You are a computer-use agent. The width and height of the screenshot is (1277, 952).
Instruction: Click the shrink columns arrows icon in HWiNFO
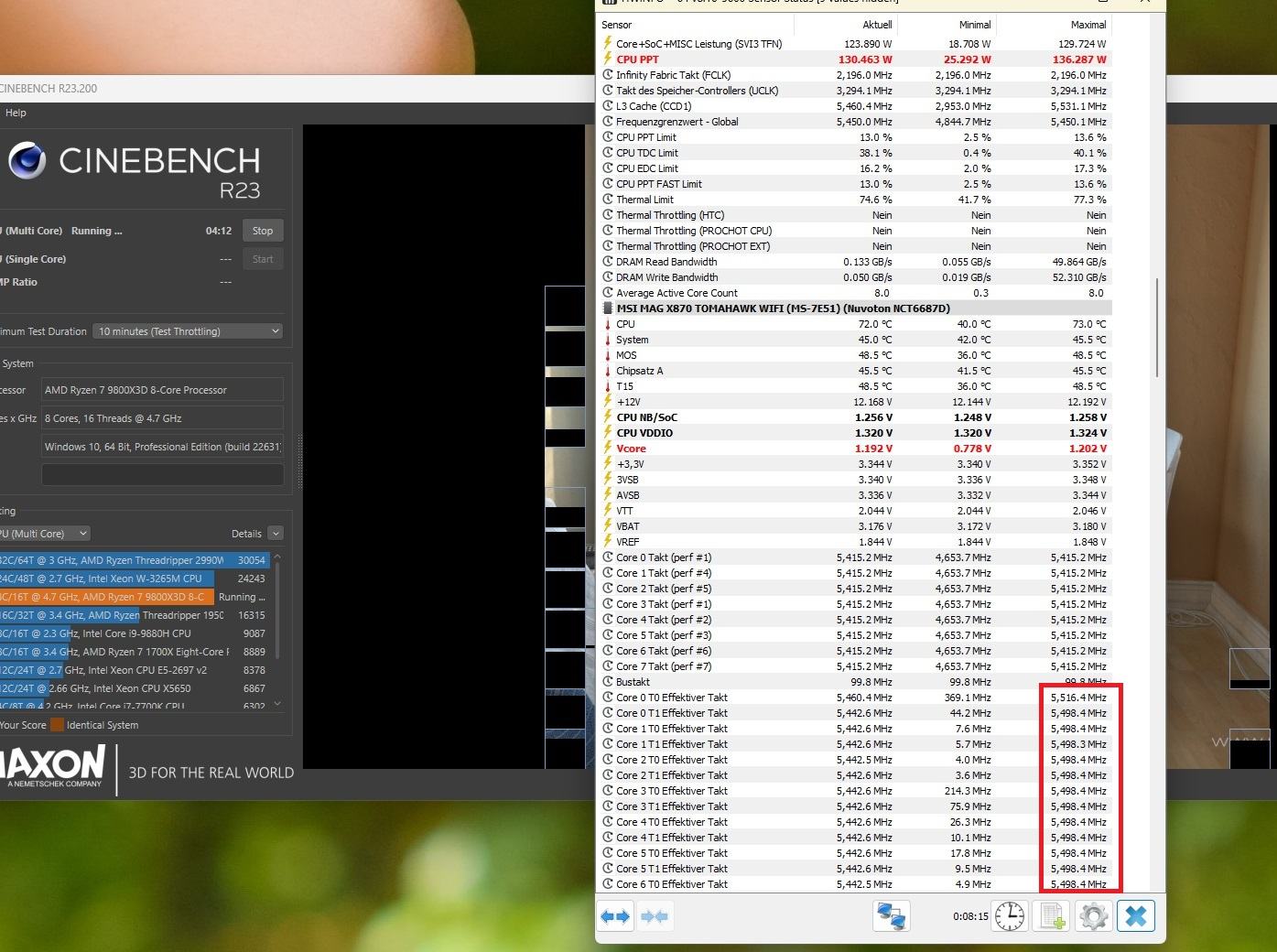[655, 916]
